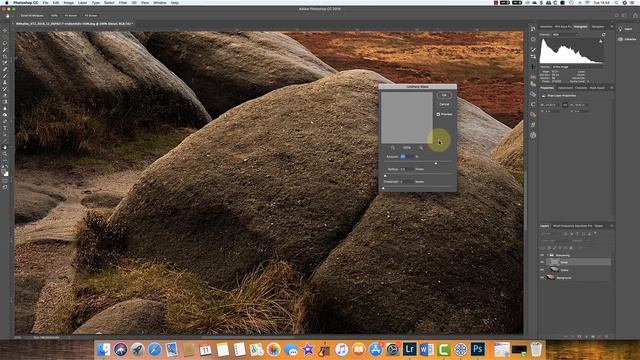This screenshot has width=640, height=360.
Task: Switch to the Adjustments tab
Action: coord(566,88)
